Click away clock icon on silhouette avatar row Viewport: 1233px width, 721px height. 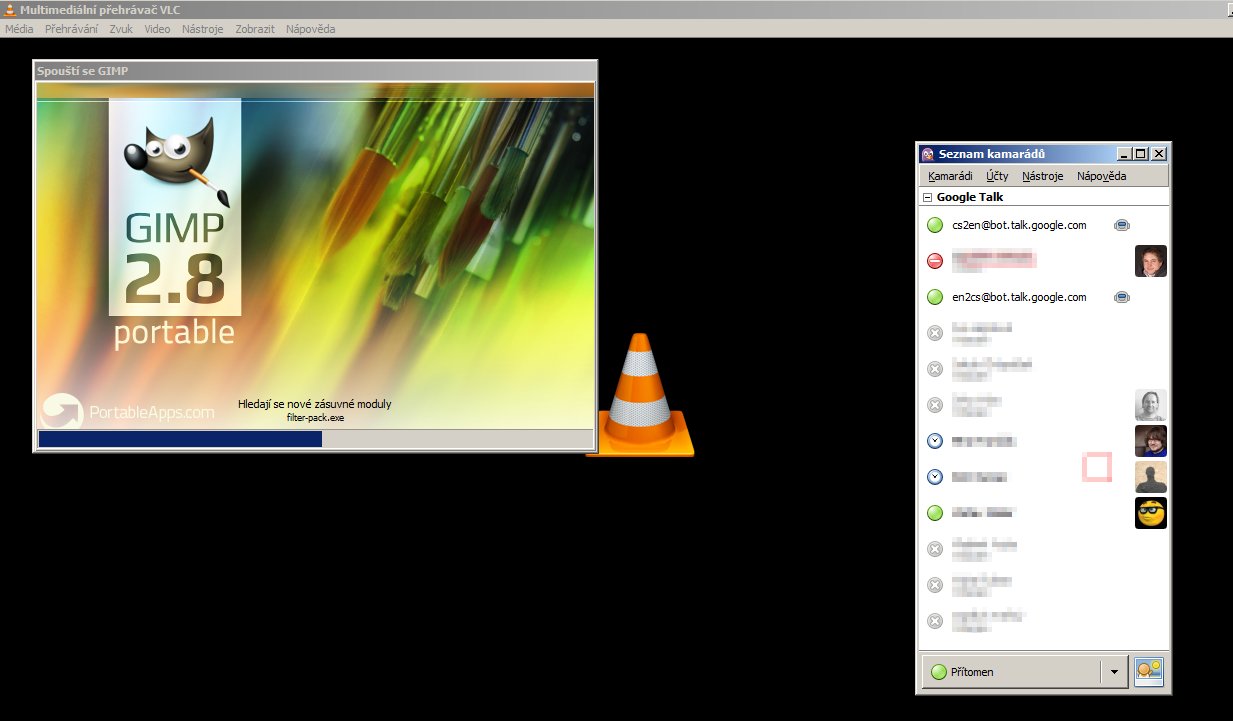pyautogui.click(x=935, y=477)
